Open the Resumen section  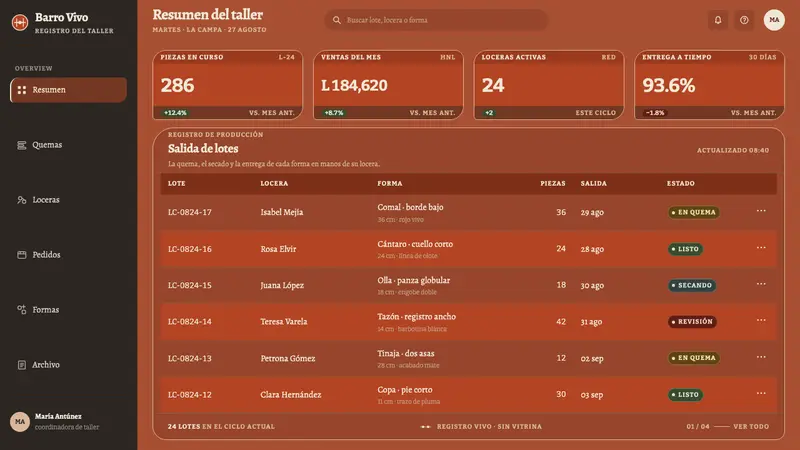pyautogui.click(x=68, y=90)
